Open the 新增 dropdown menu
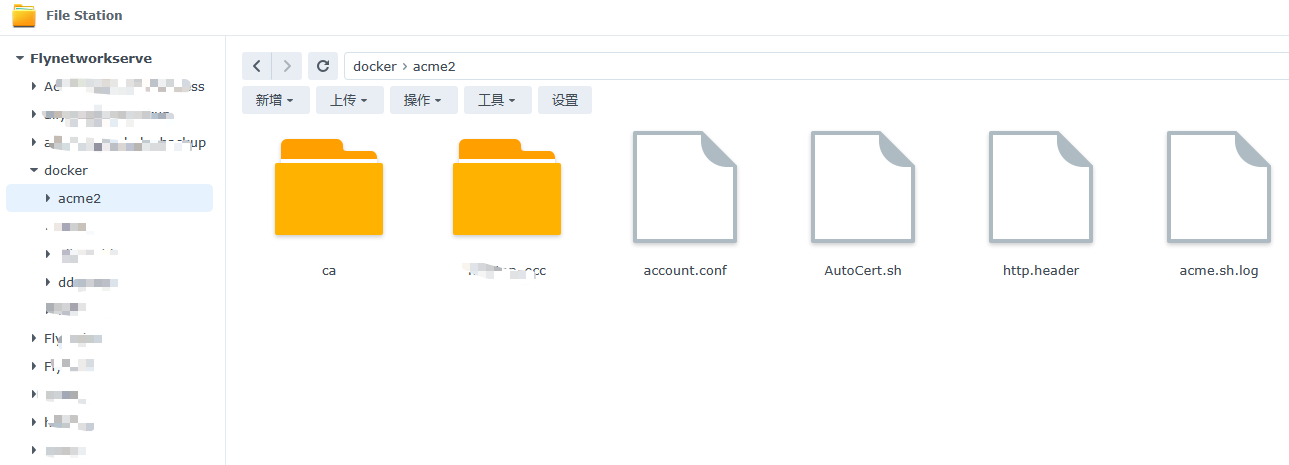Viewport: 1289px width, 465px height. click(275, 100)
